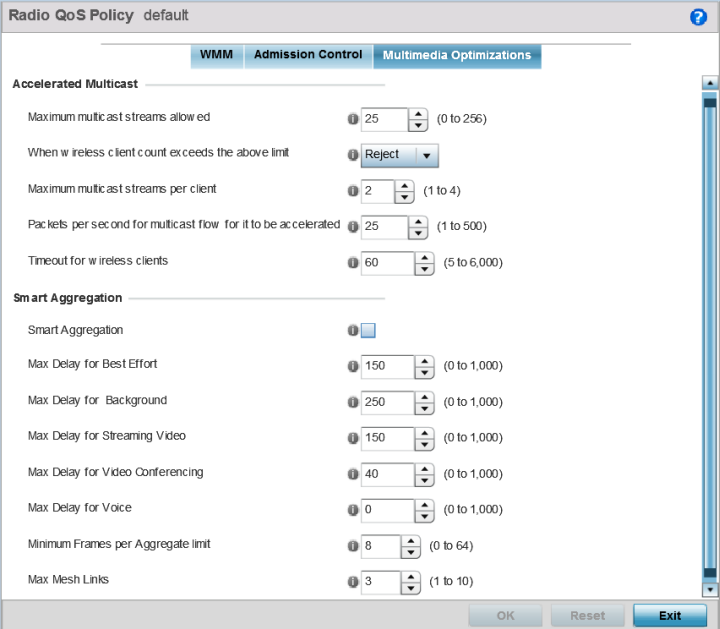720x629 pixels.
Task: Click info icon next to Smart Aggregation checkbox
Action: coord(353,330)
